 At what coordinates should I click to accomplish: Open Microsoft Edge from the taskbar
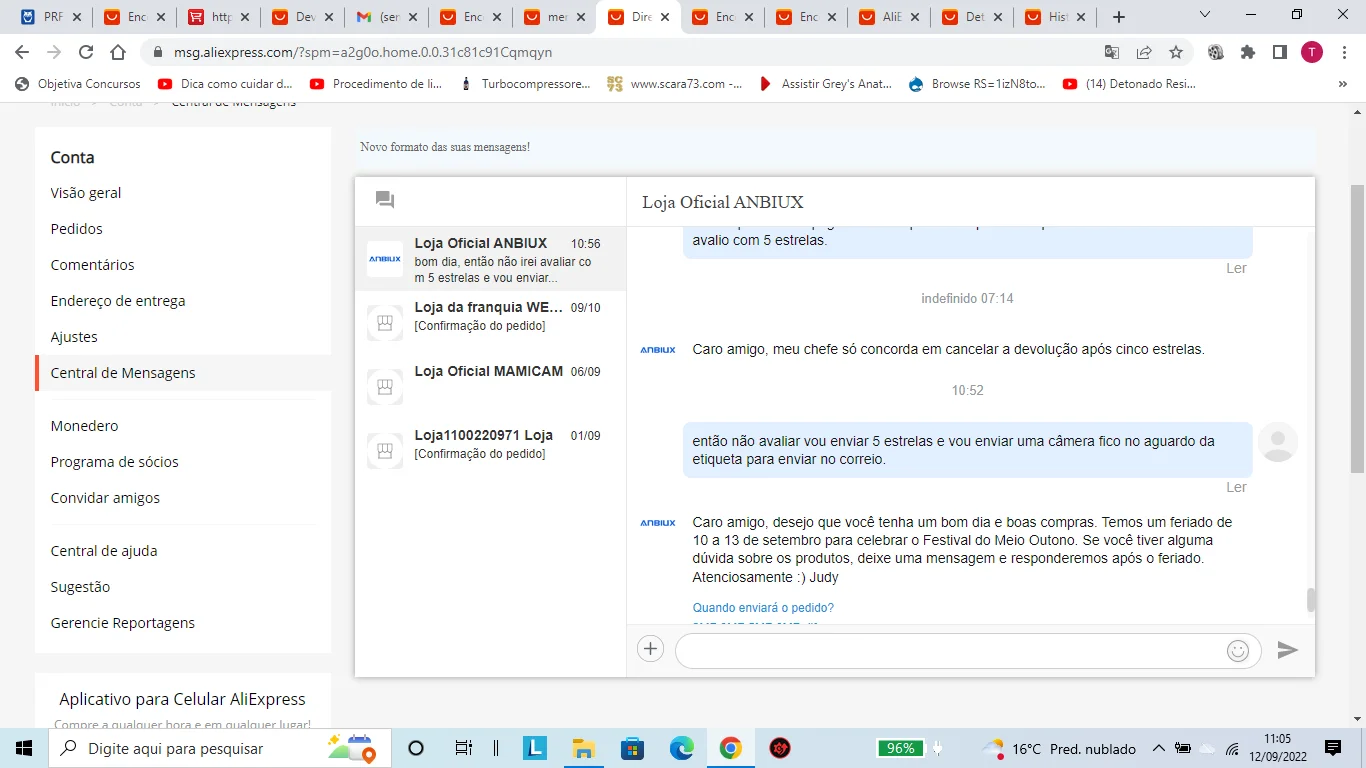(681, 748)
